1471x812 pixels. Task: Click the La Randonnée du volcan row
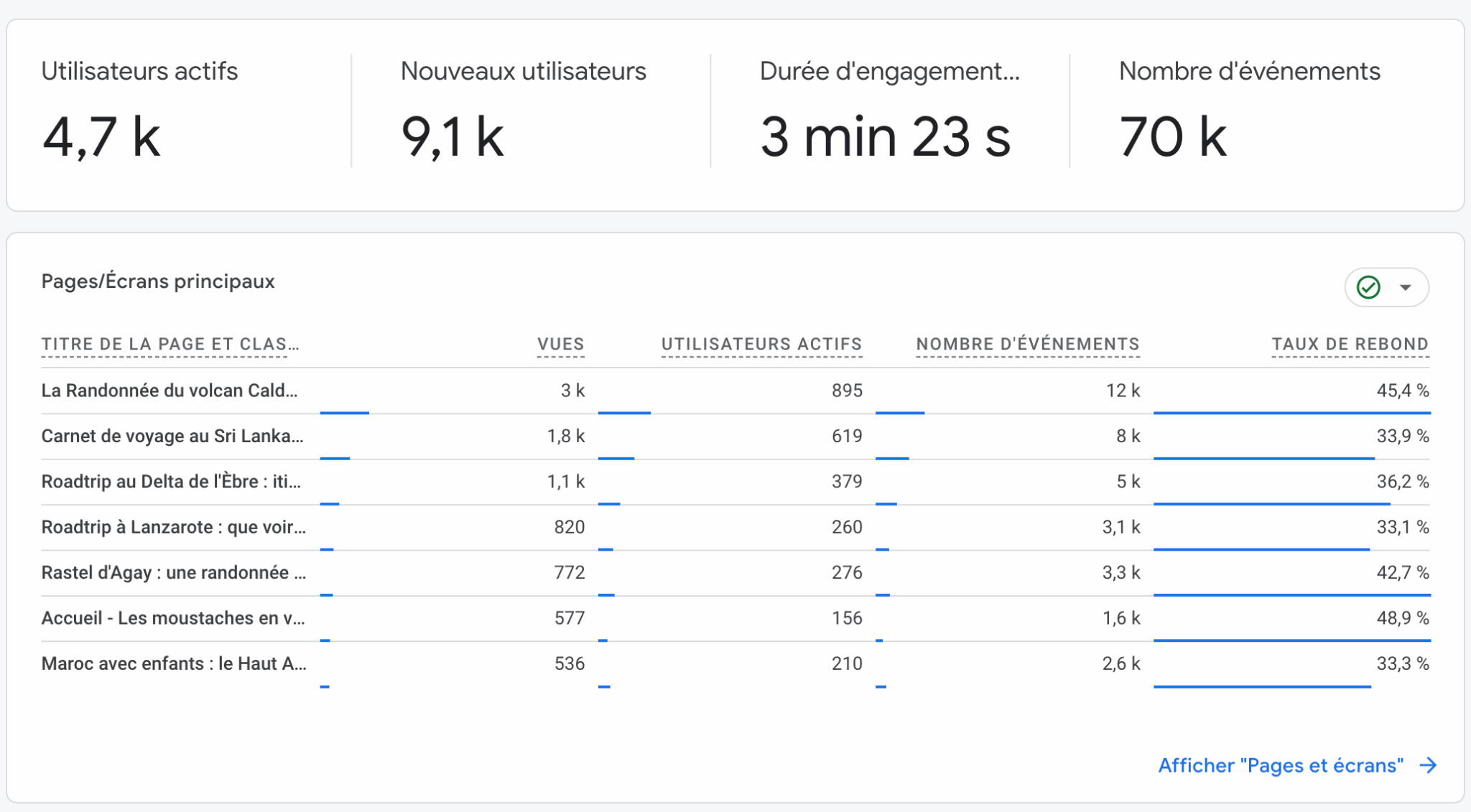tap(170, 391)
